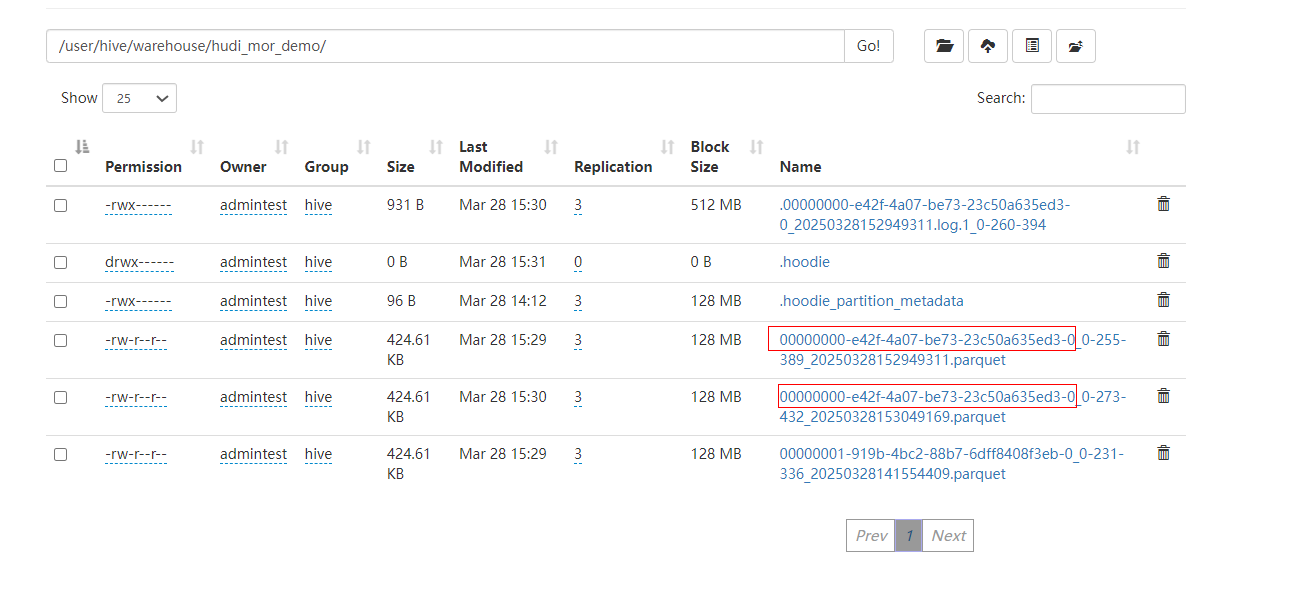Viewport: 1313px width, 591px height.
Task: Tick the checkbox for the .hoodie row
Action: pos(60,262)
